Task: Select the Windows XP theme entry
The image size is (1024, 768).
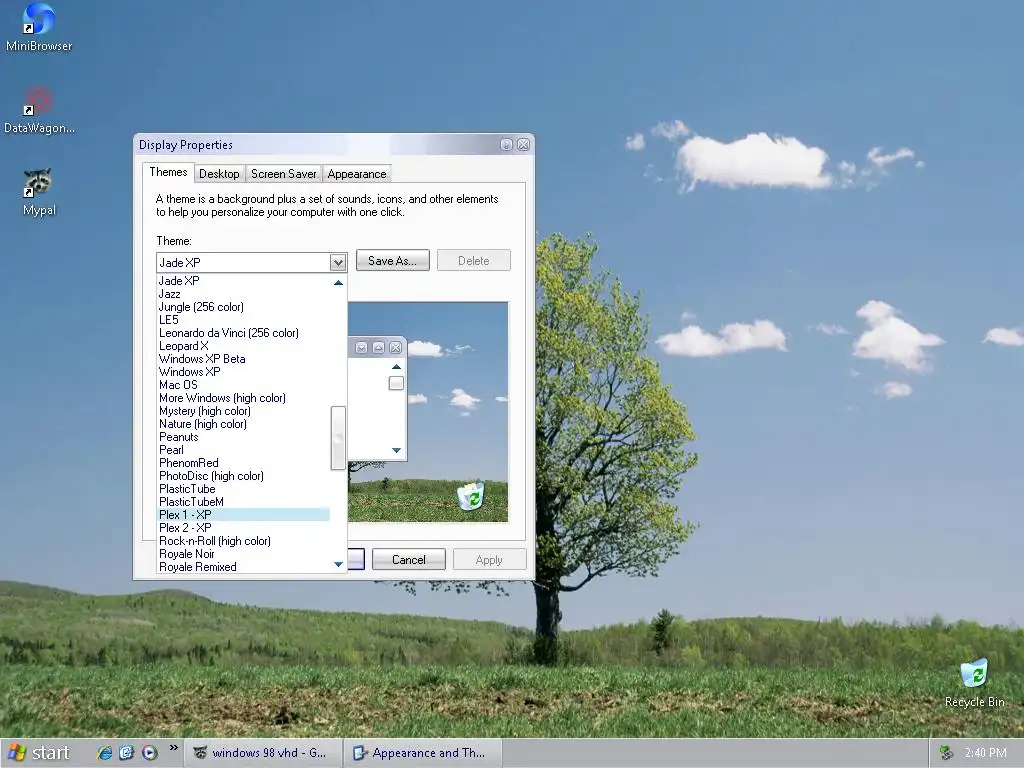Action: point(244,372)
